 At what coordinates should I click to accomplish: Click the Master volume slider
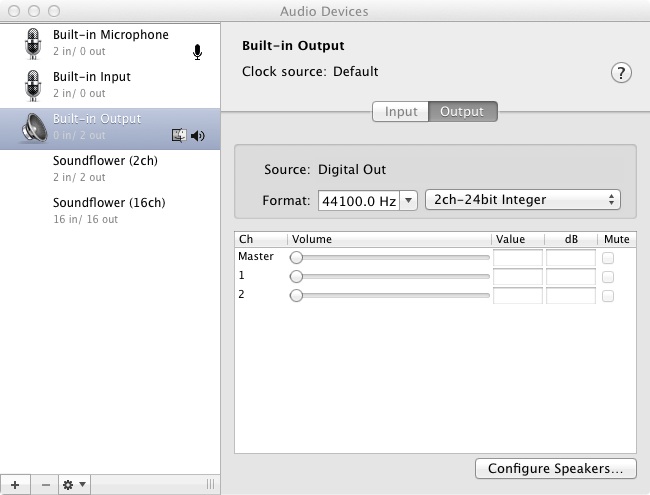click(390, 257)
